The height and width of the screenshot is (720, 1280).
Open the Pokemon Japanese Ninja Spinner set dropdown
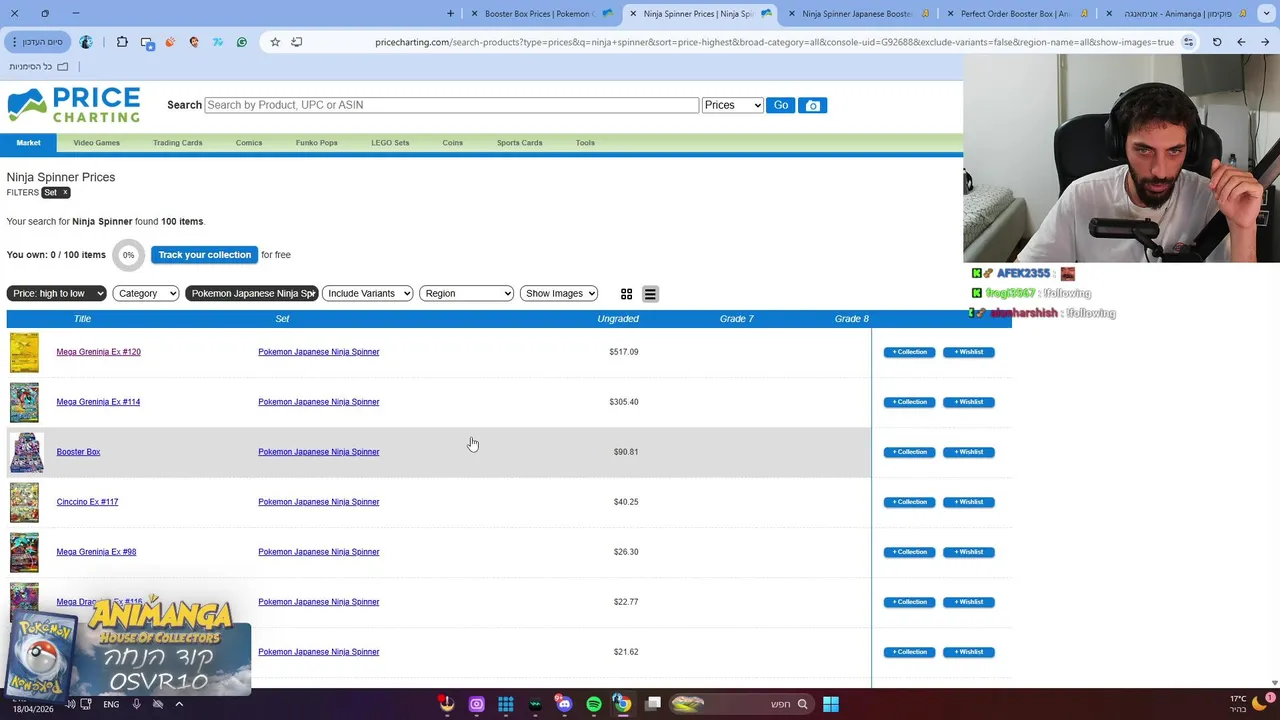point(252,293)
